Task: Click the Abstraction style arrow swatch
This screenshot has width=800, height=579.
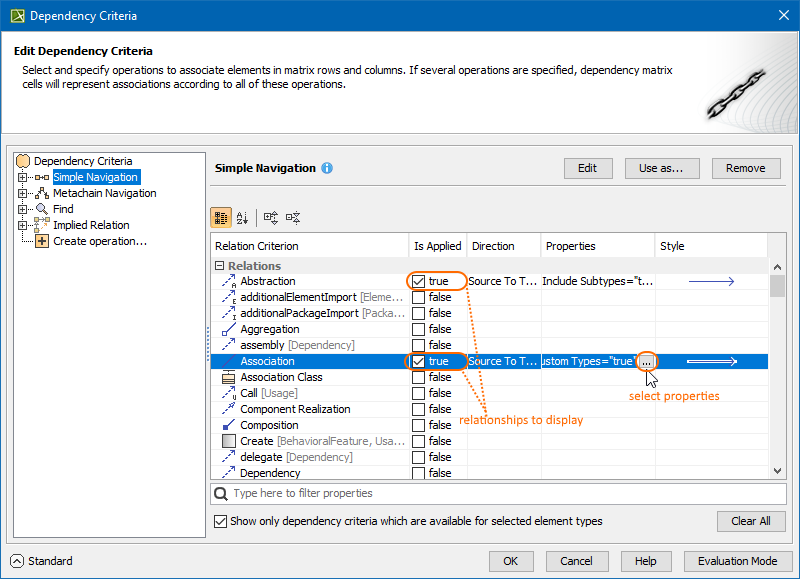Action: coord(711,282)
